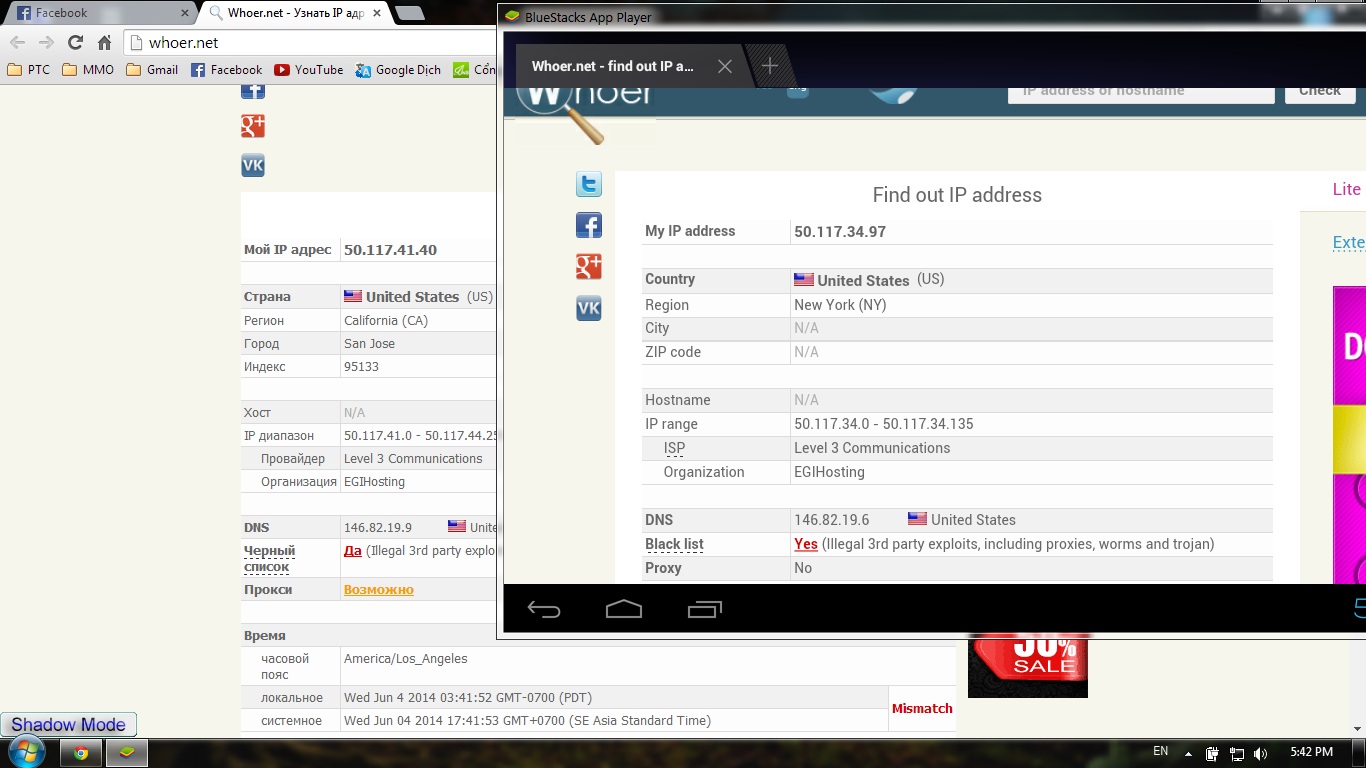Image resolution: width=1366 pixels, height=768 pixels.
Task: Close the Facebook tab in Chrome
Action: tap(184, 13)
